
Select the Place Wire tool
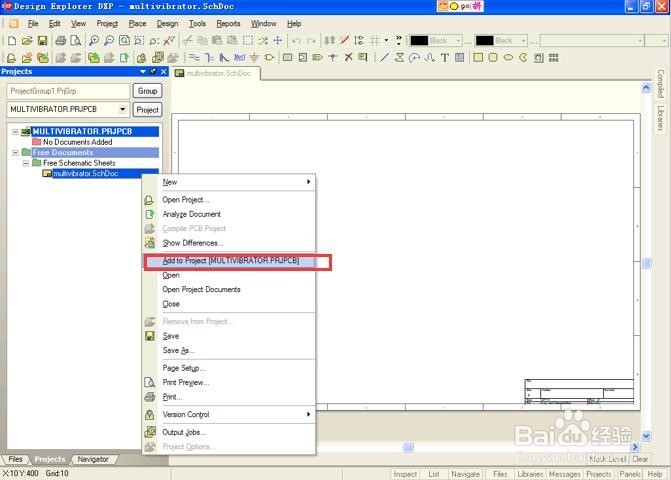pyautogui.click(x=194, y=57)
